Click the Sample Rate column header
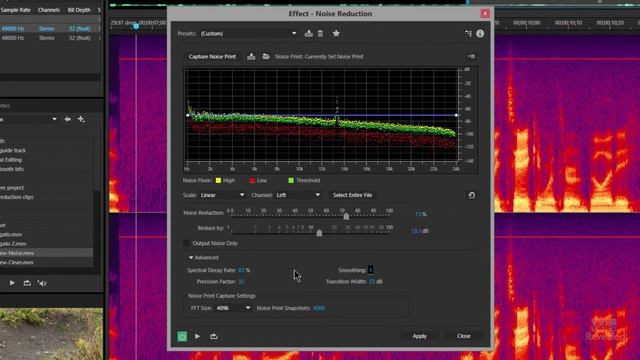Viewport: 640px width, 360px height. pos(16,10)
